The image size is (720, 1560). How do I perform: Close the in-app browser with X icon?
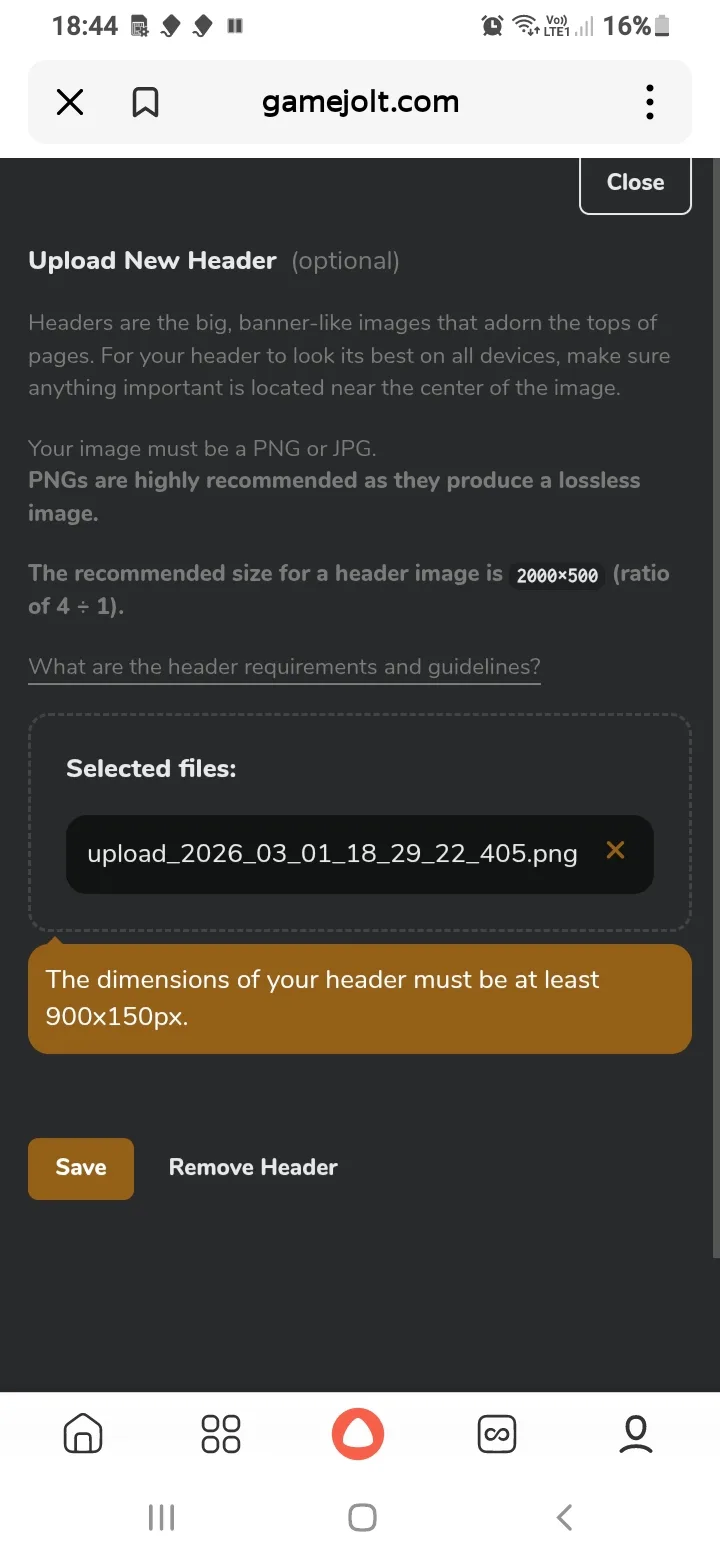[x=70, y=102]
